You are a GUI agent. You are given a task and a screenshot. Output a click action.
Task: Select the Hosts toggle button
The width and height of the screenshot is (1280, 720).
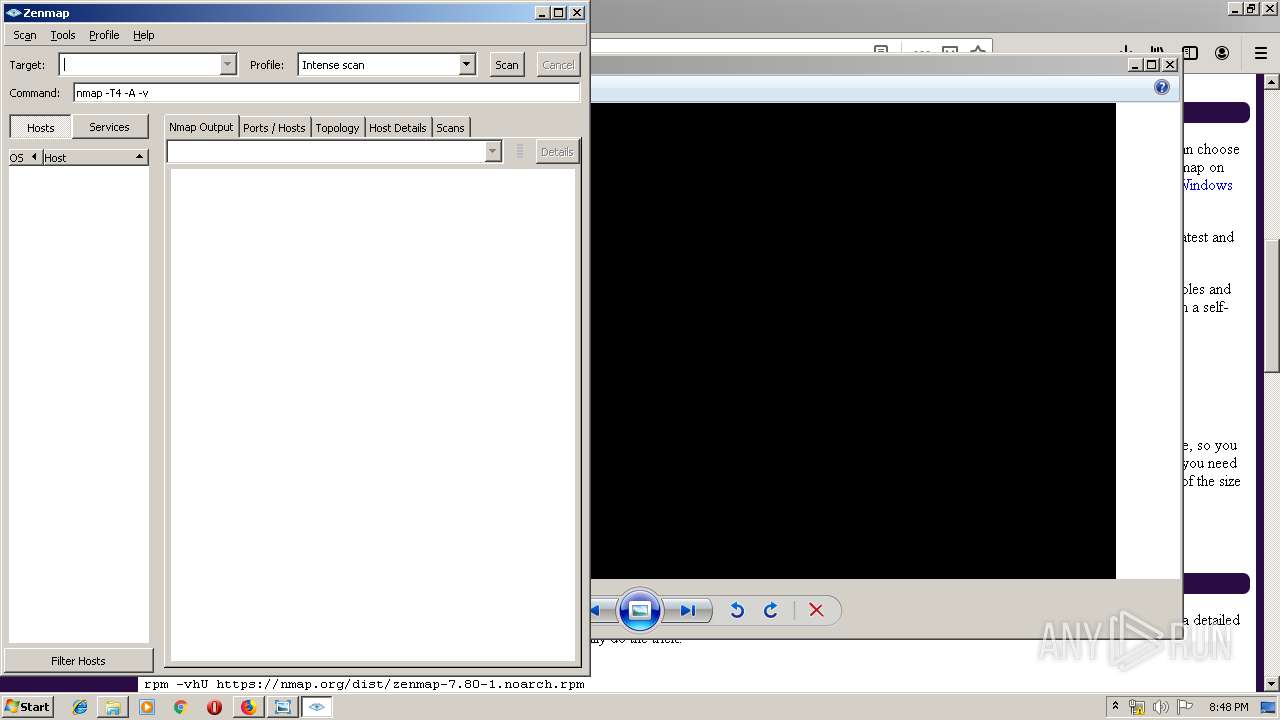(x=41, y=127)
